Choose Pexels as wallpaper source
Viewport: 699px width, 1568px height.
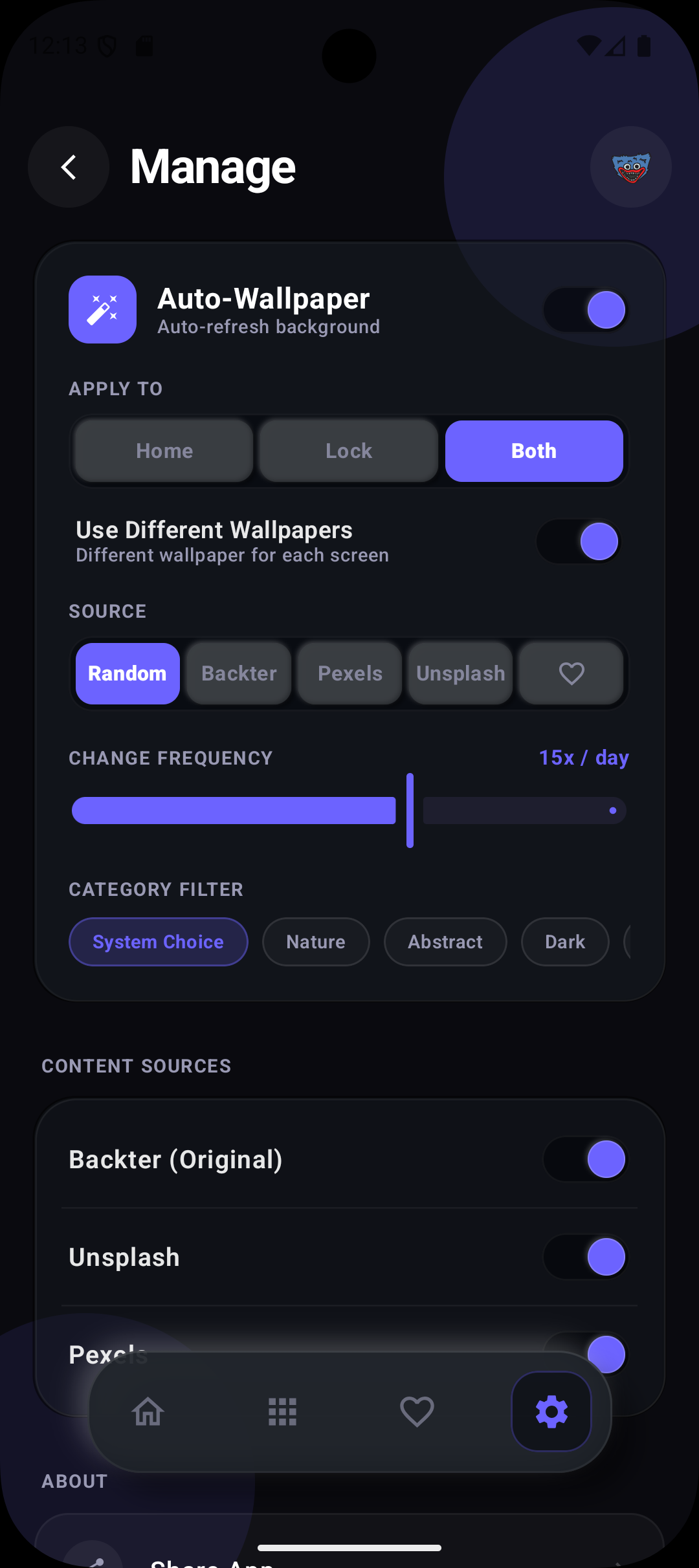pos(350,673)
